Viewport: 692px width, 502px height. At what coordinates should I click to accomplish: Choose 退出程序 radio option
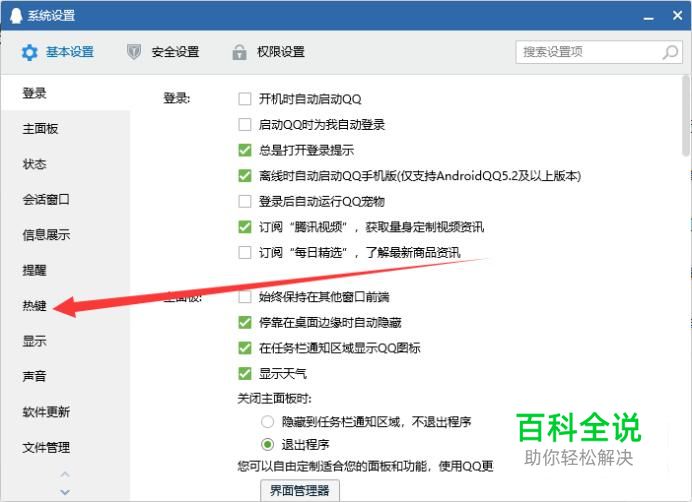click(267, 444)
